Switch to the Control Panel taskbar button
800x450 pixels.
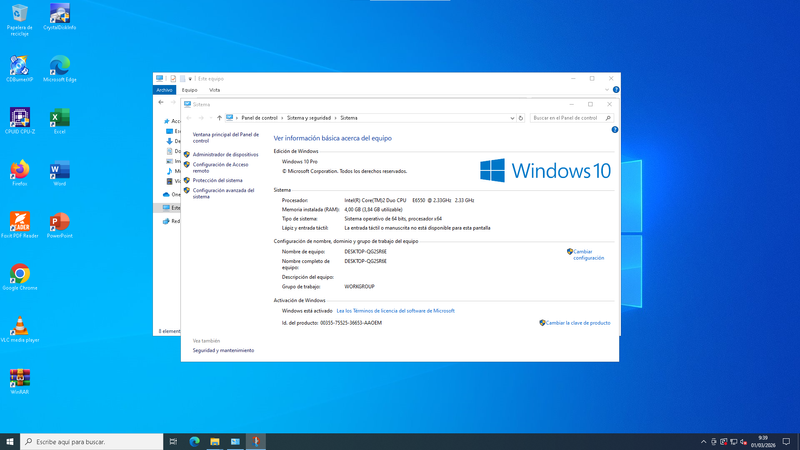(235, 442)
